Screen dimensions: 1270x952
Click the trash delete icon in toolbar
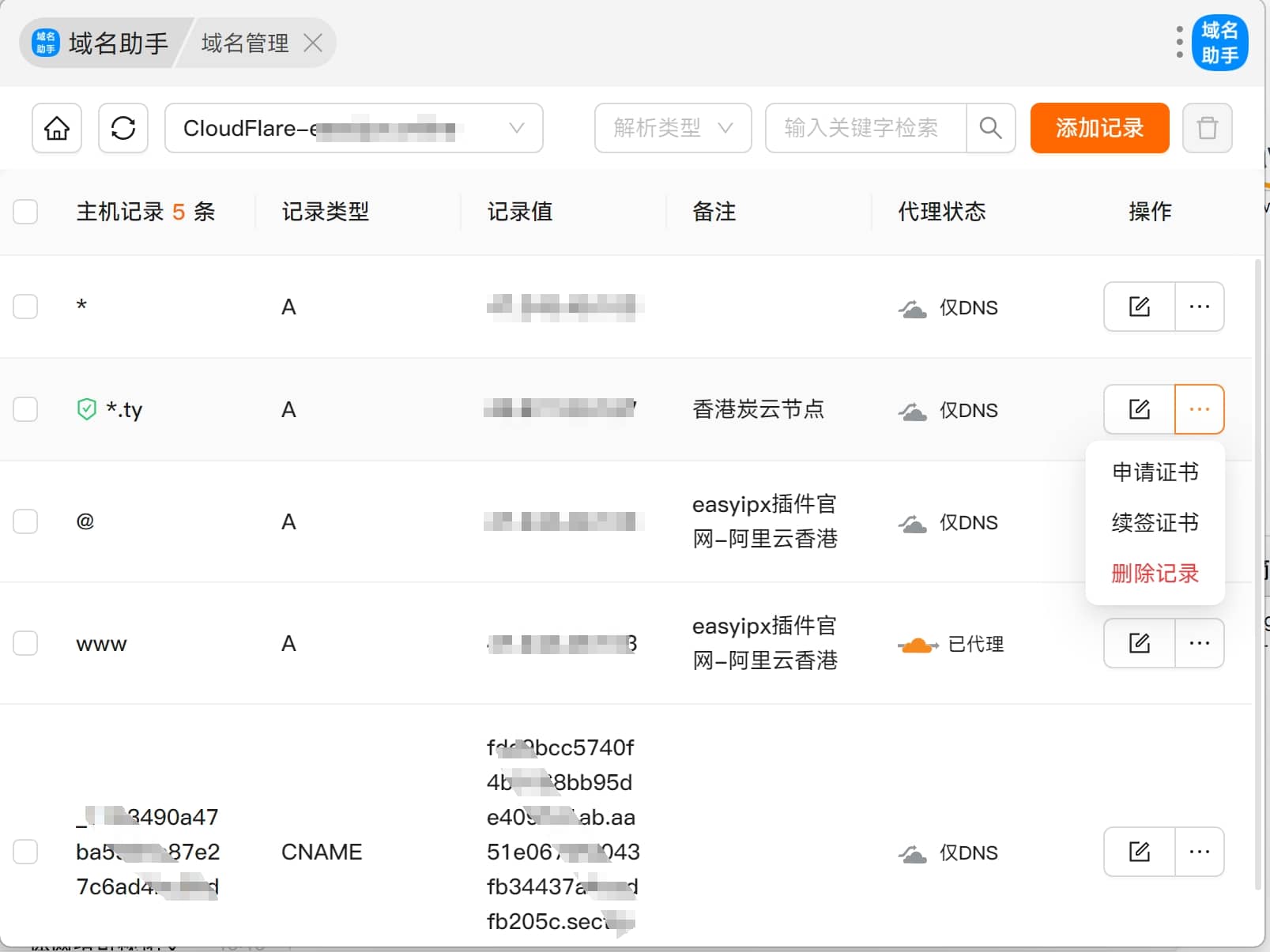pyautogui.click(x=1207, y=128)
